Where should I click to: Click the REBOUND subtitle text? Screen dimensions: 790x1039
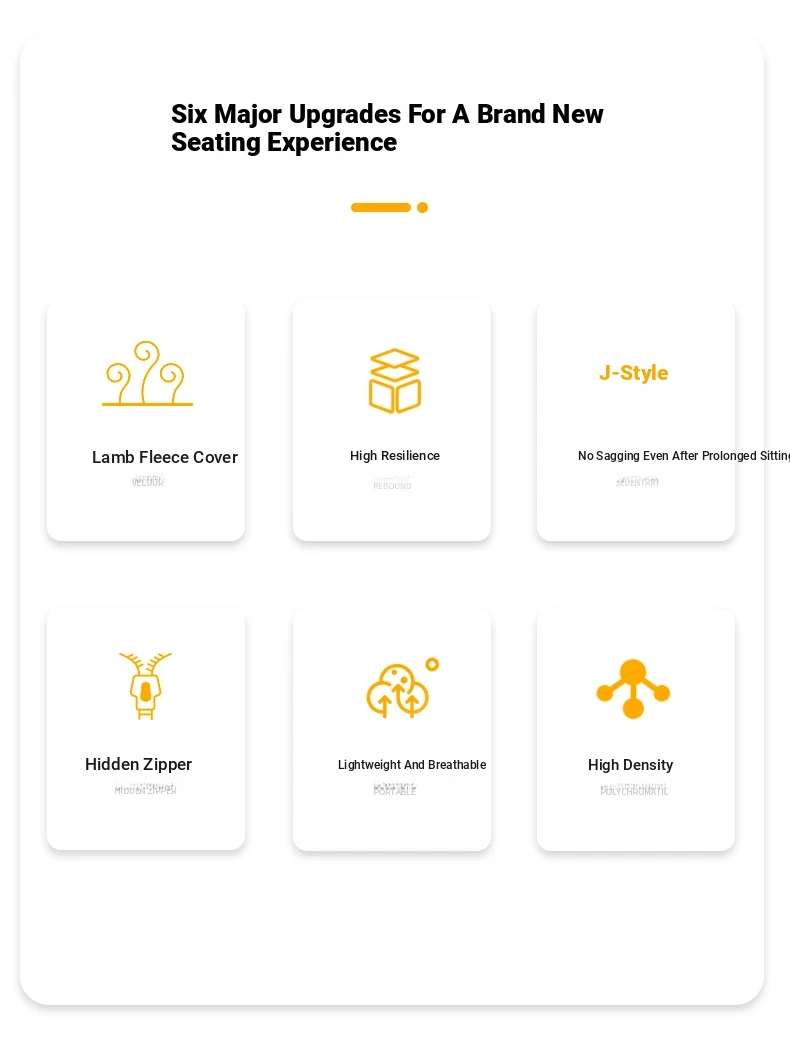(x=392, y=486)
